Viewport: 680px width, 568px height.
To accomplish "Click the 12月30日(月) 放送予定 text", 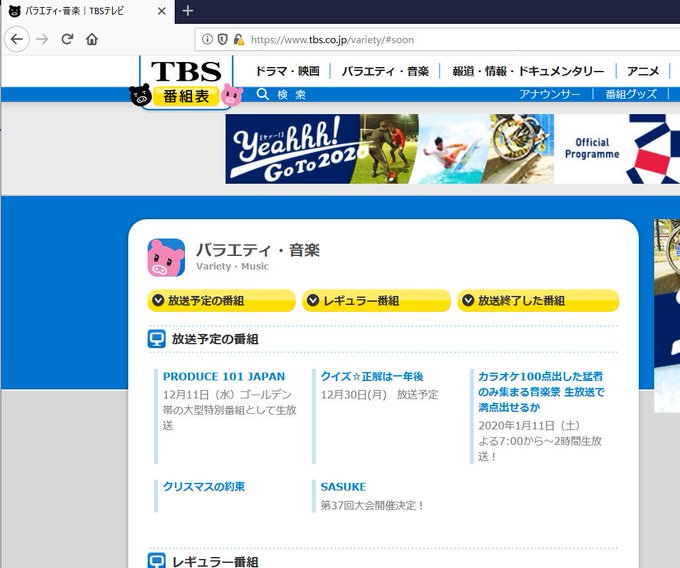I will click(379, 395).
